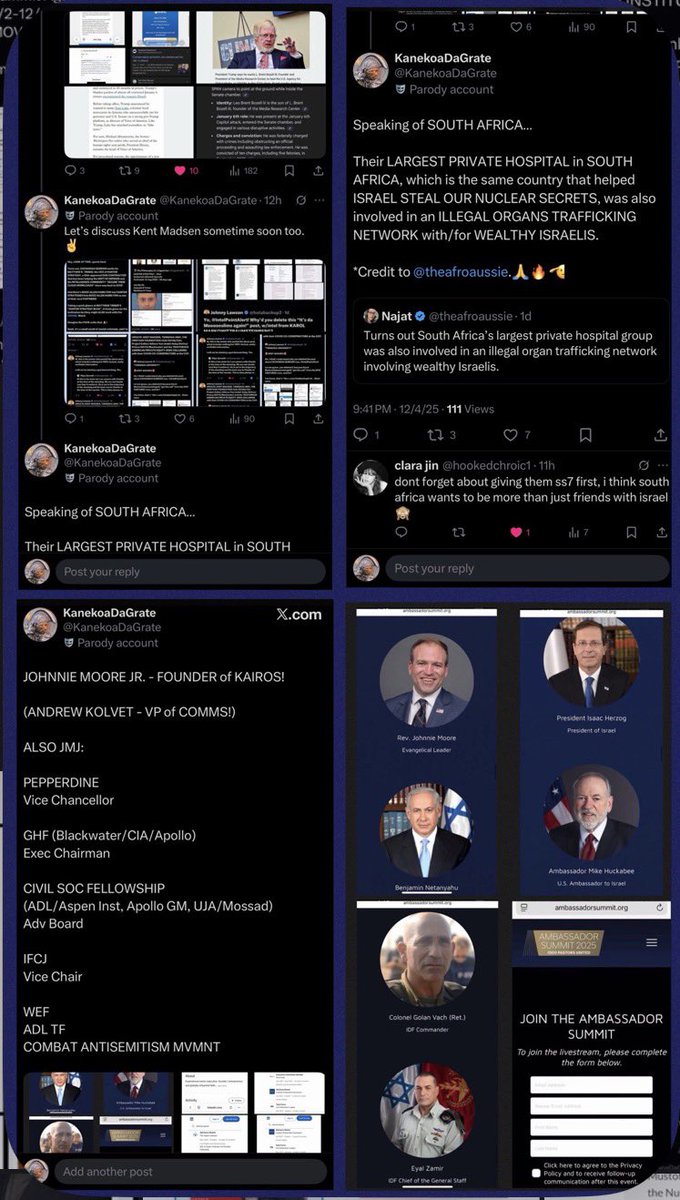The image size is (680, 1200).
Task: Open the Ambassador Summit hamburger menu
Action: point(652,942)
